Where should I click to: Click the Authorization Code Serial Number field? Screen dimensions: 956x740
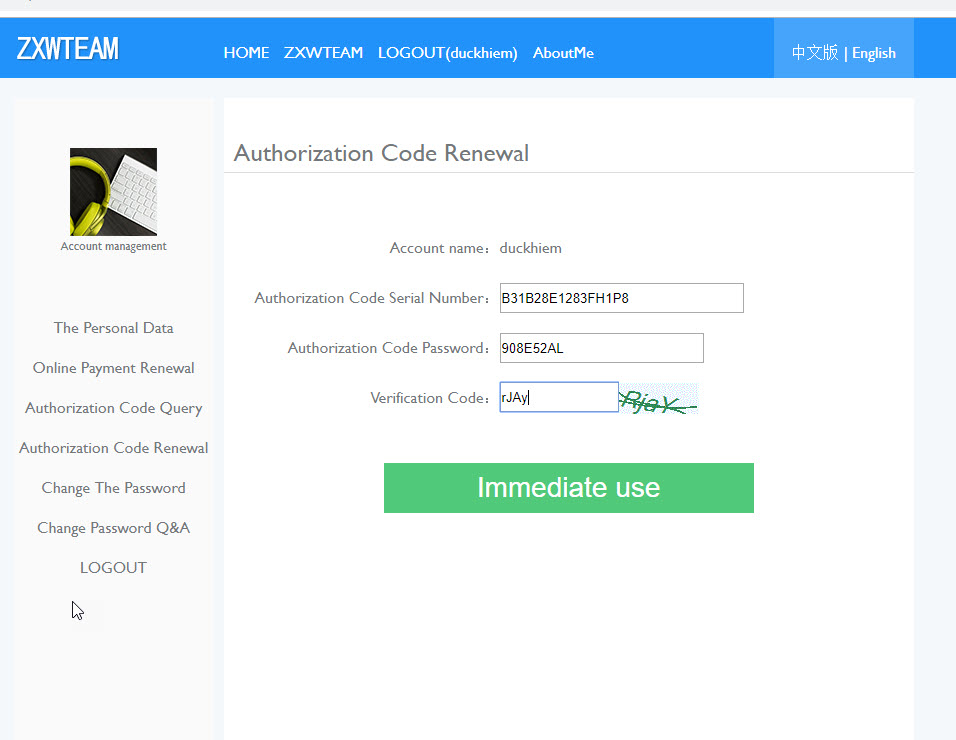pos(620,297)
